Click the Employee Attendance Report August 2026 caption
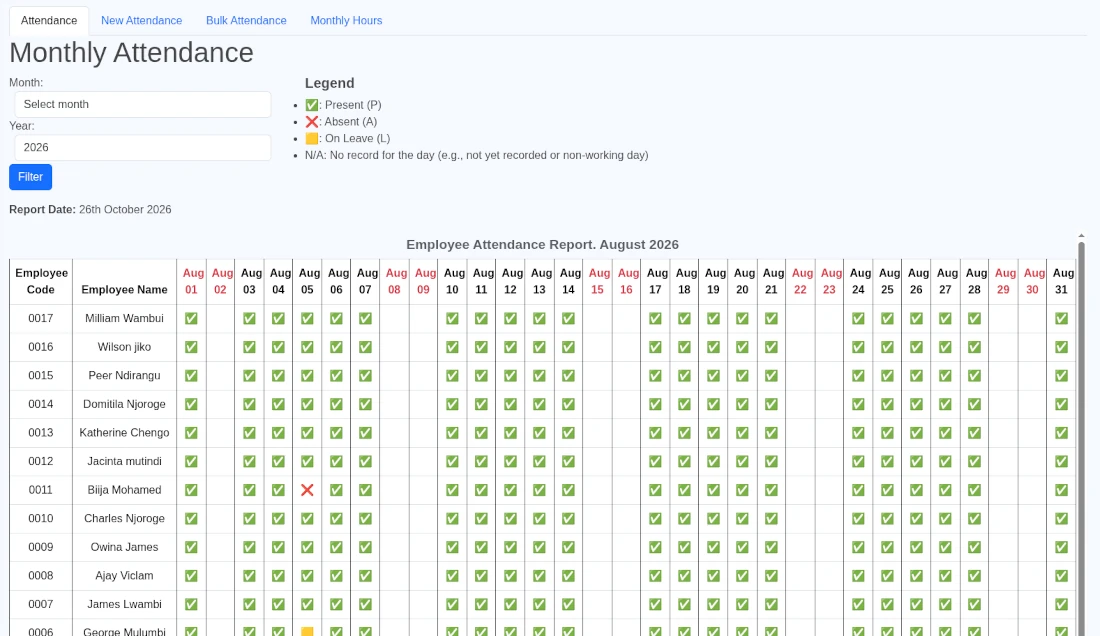This screenshot has height=636, width=1100. [x=542, y=245]
